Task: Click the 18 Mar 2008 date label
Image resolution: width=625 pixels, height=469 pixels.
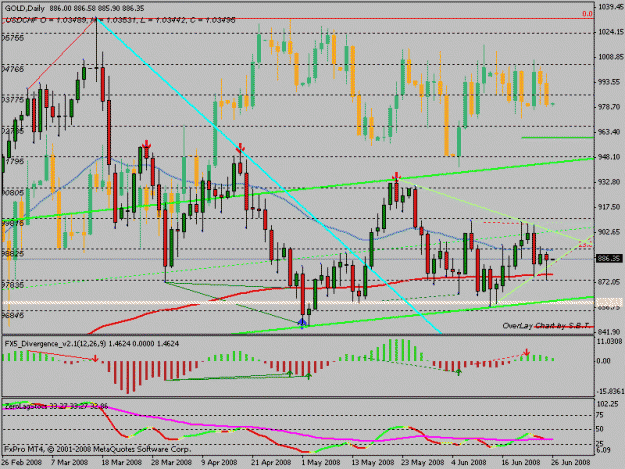Action: (x=121, y=462)
